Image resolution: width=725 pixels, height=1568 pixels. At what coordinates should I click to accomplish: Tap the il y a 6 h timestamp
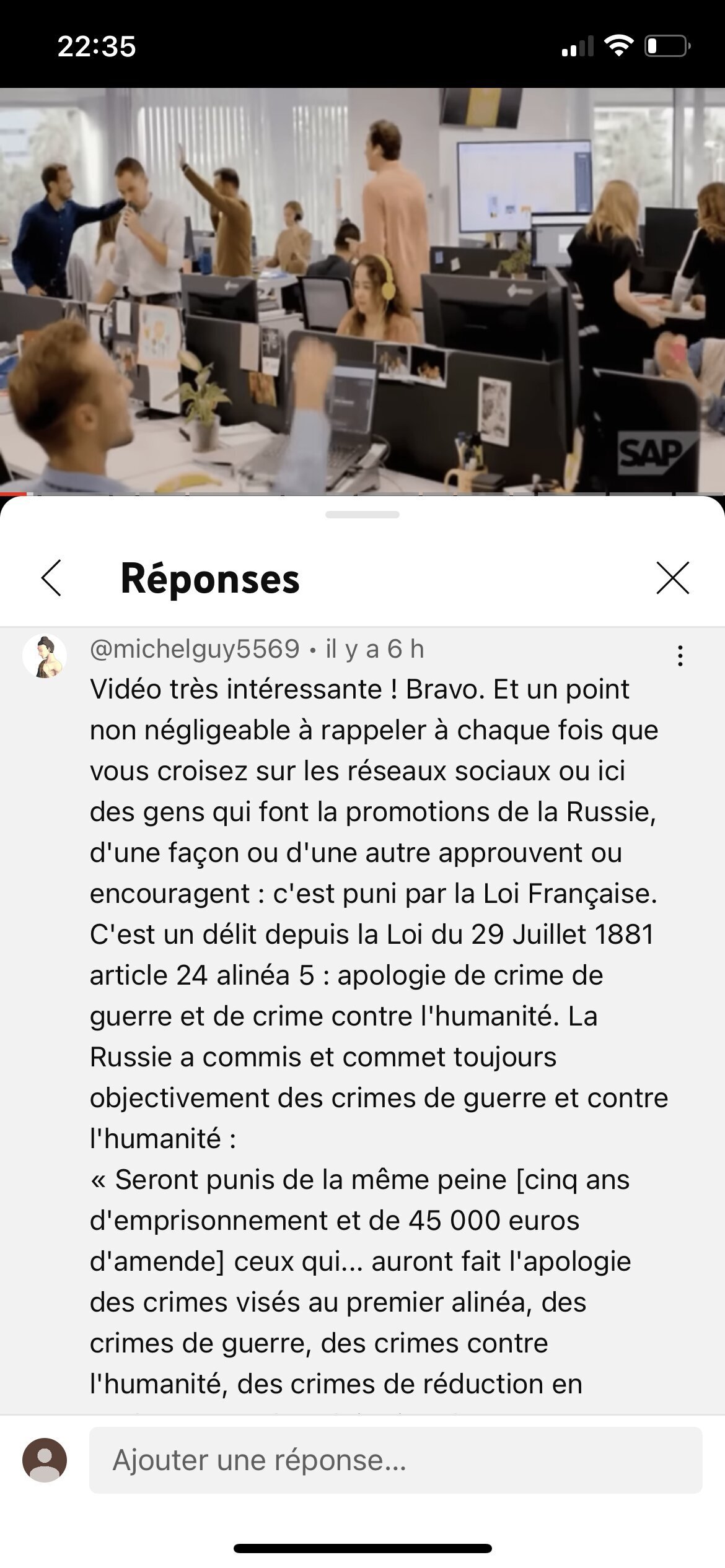tap(375, 649)
